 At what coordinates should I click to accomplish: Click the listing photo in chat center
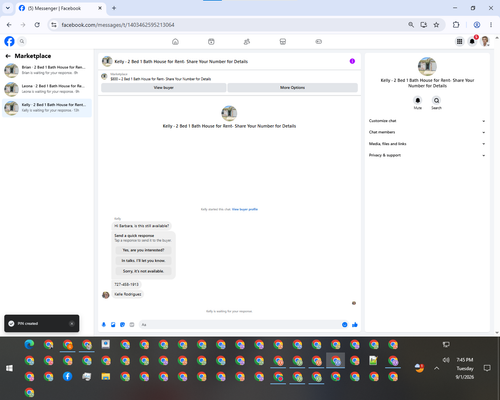click(x=229, y=113)
